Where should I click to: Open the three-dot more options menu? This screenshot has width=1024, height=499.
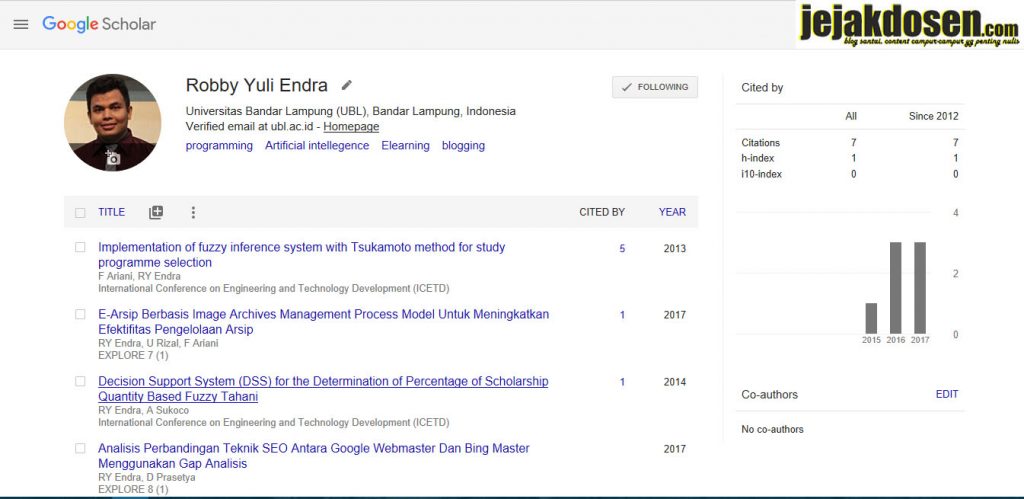193,212
